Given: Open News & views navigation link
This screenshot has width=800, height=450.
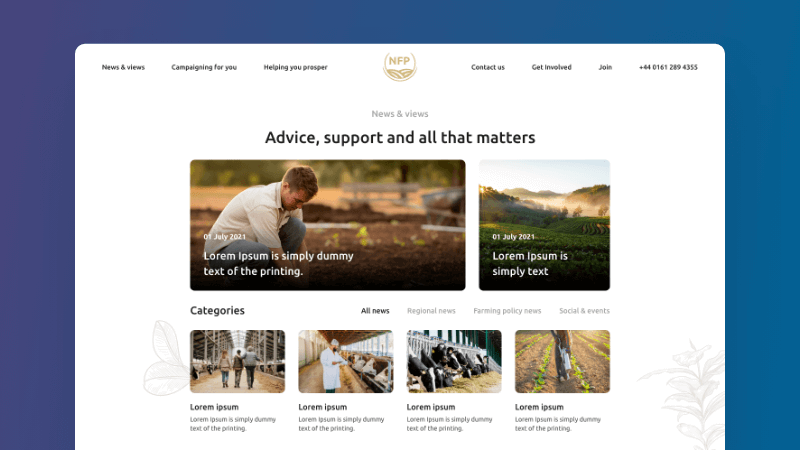Looking at the screenshot, I should point(123,67).
